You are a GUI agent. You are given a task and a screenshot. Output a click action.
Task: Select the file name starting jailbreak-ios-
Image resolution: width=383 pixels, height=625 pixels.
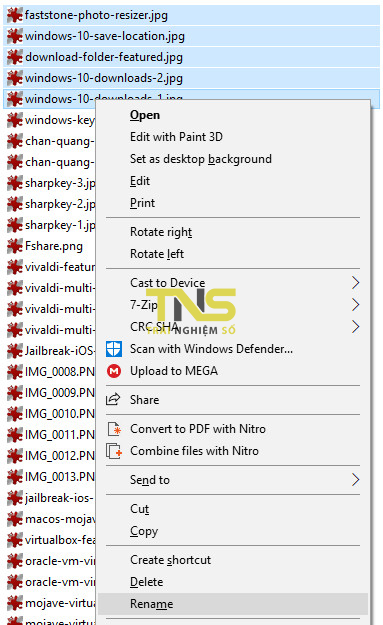[x=59, y=498]
